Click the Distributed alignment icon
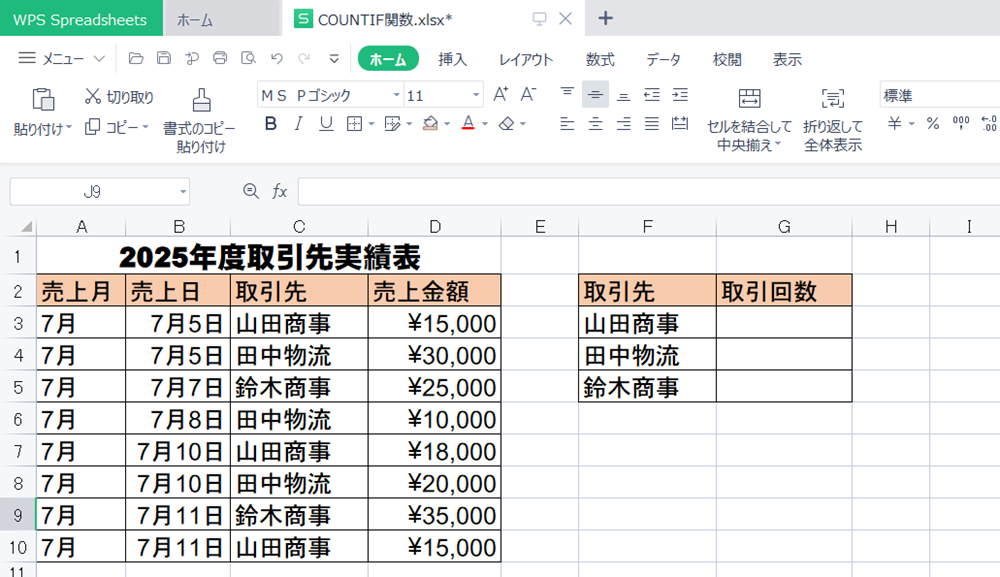This screenshot has height=577, width=1000. (x=680, y=124)
